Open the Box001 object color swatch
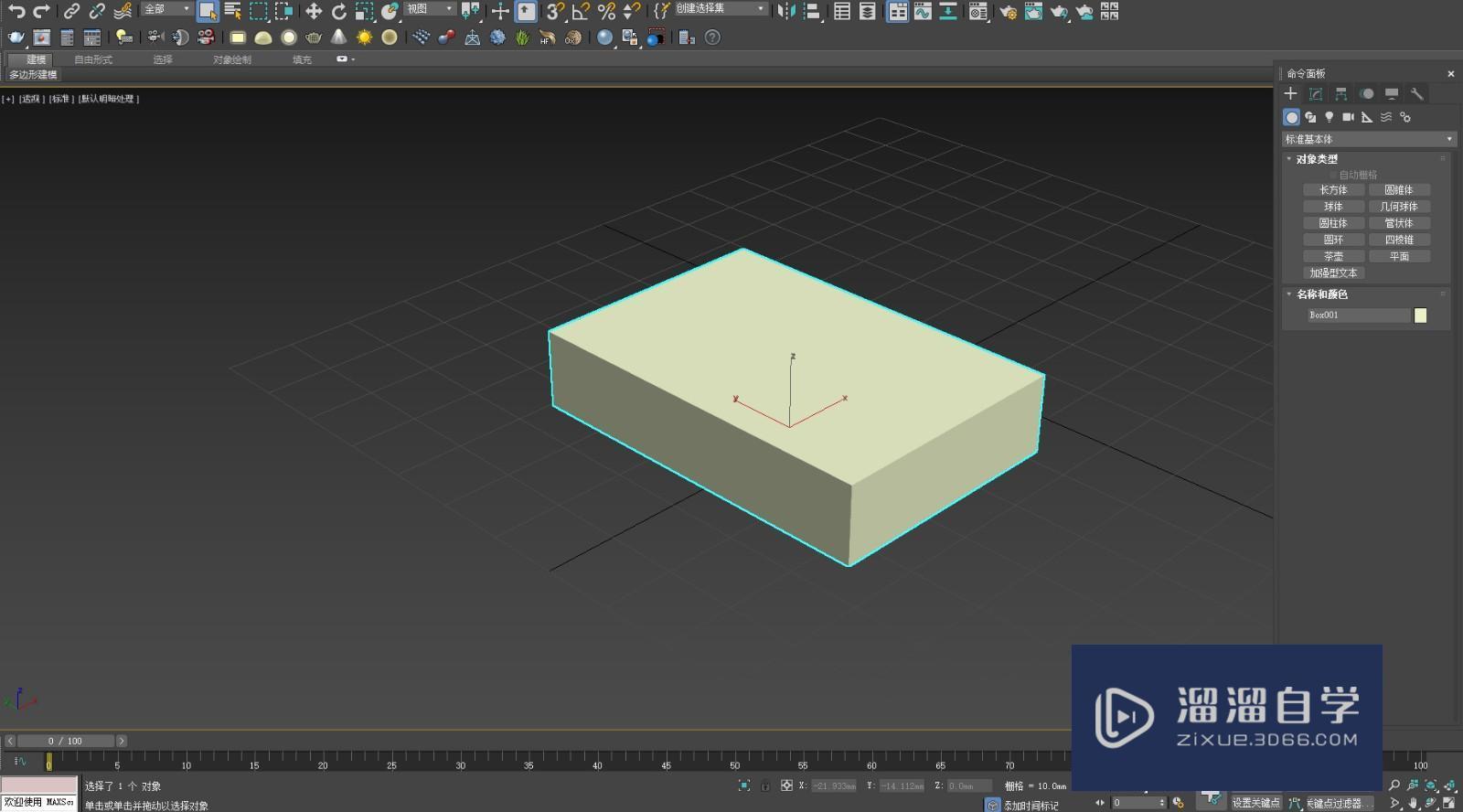The image size is (1463, 812). pos(1420,315)
